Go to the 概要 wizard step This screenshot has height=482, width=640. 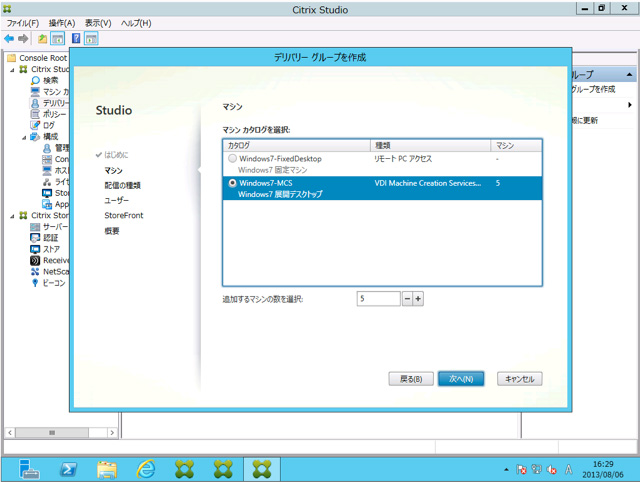coord(112,231)
